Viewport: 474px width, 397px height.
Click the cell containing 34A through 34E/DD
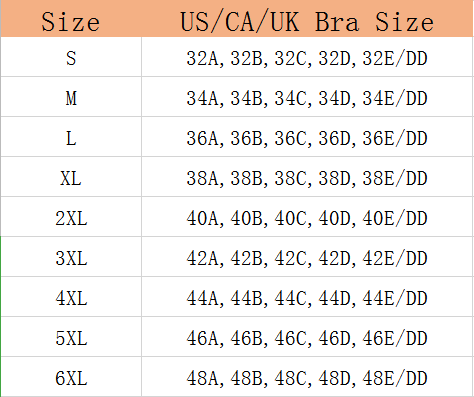pos(307,97)
